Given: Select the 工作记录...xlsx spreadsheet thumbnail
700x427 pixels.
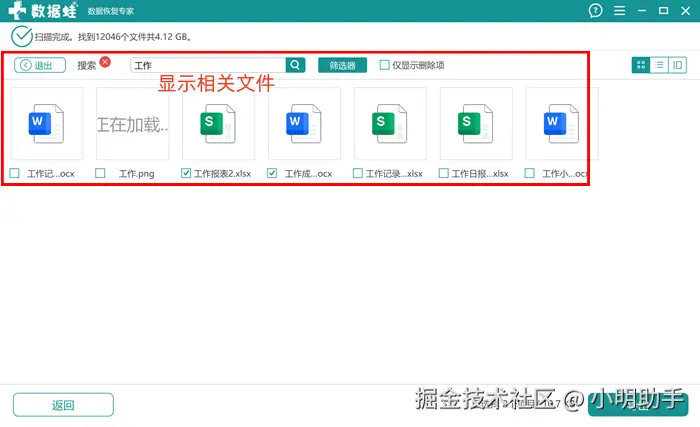Looking at the screenshot, I should (390, 123).
